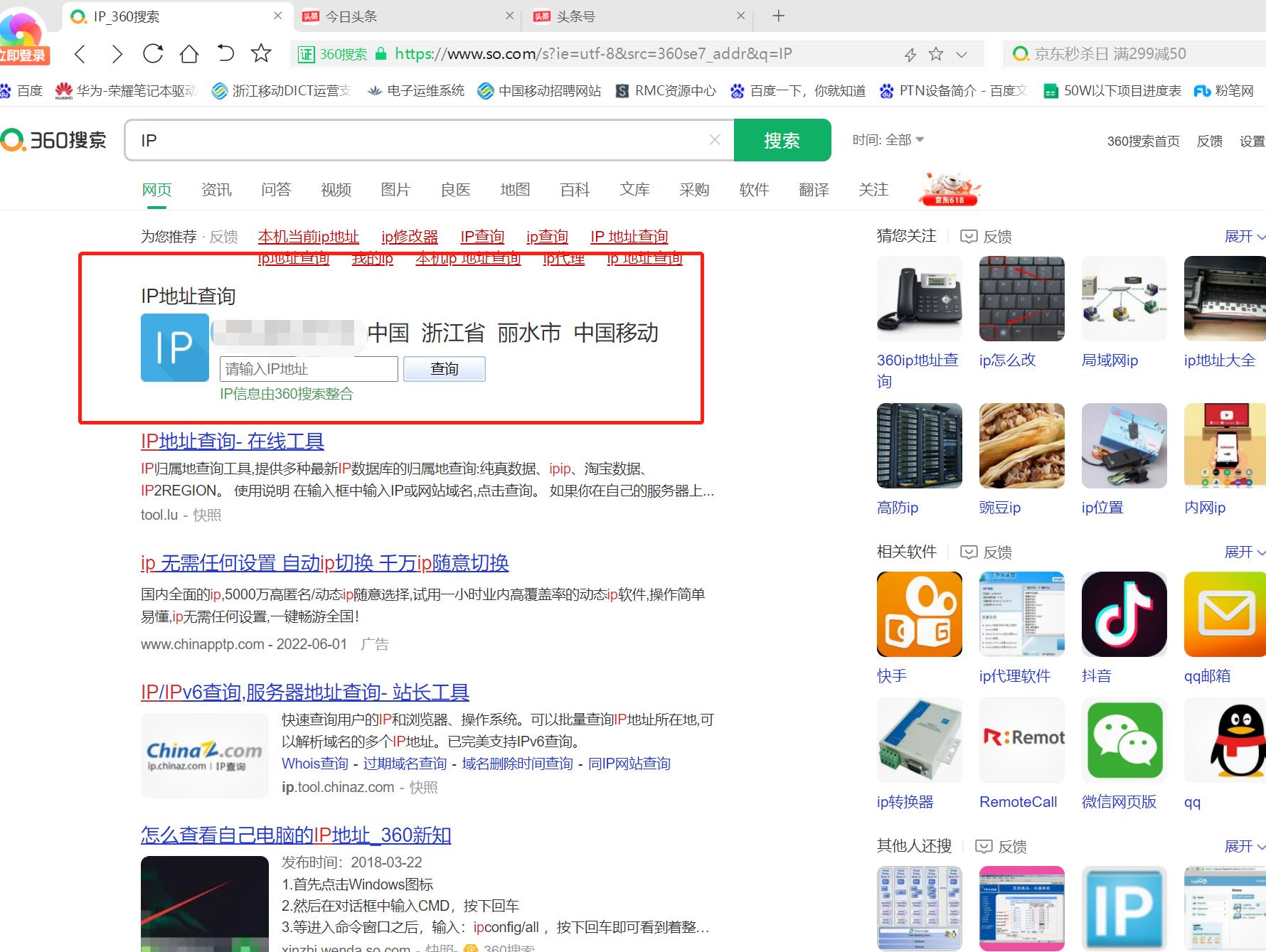
Task: Click the 查询 IP lookup button
Action: pos(445,369)
